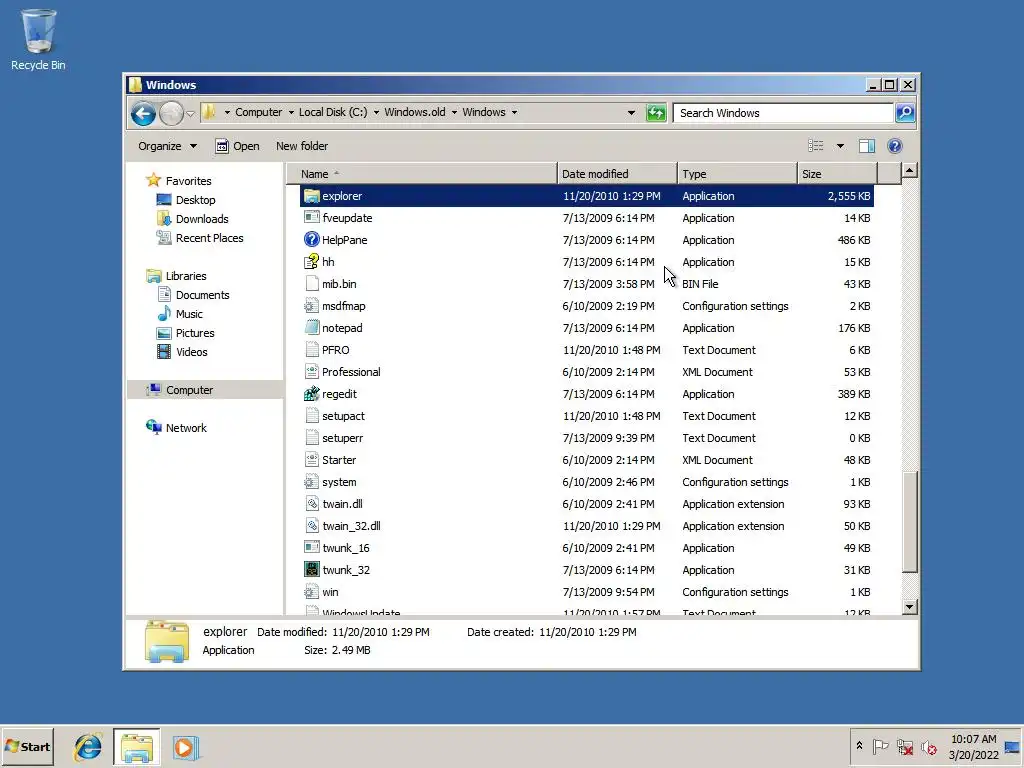Screen dimensions: 1024x768
Task: Expand dropdown arrow after Local Disk (C:)
Action: (x=376, y=112)
